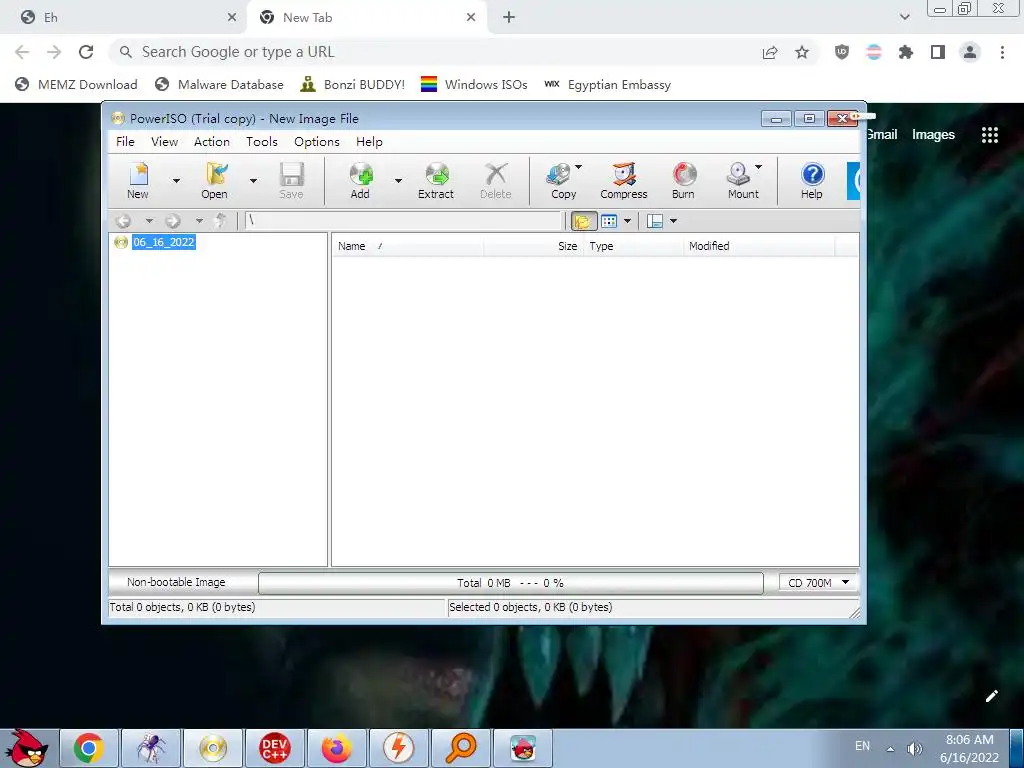The width and height of the screenshot is (1024, 768).
Task: Click the Search Google or type URL bar
Action: pyautogui.click(x=431, y=52)
